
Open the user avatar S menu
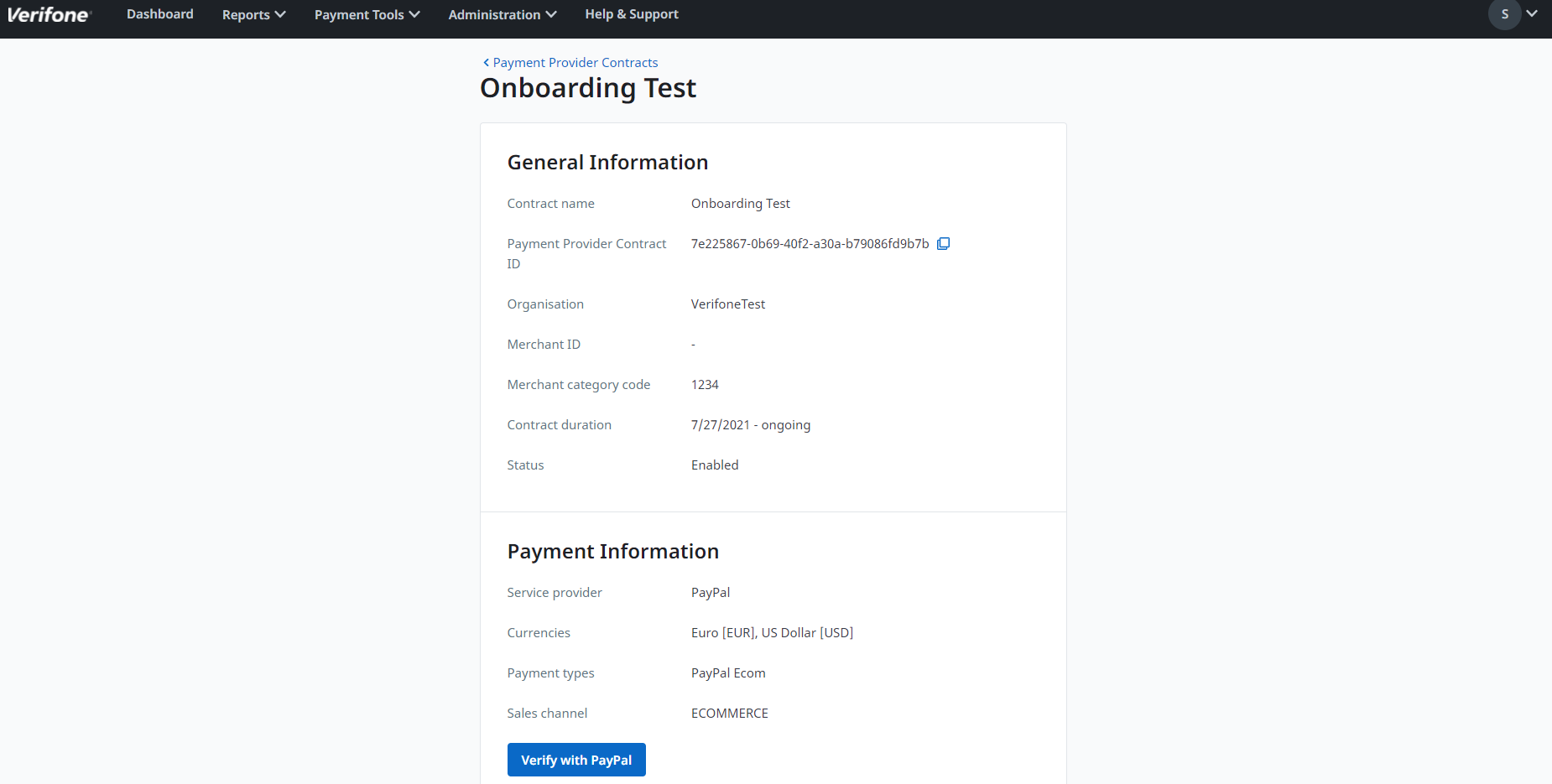[x=1504, y=14]
